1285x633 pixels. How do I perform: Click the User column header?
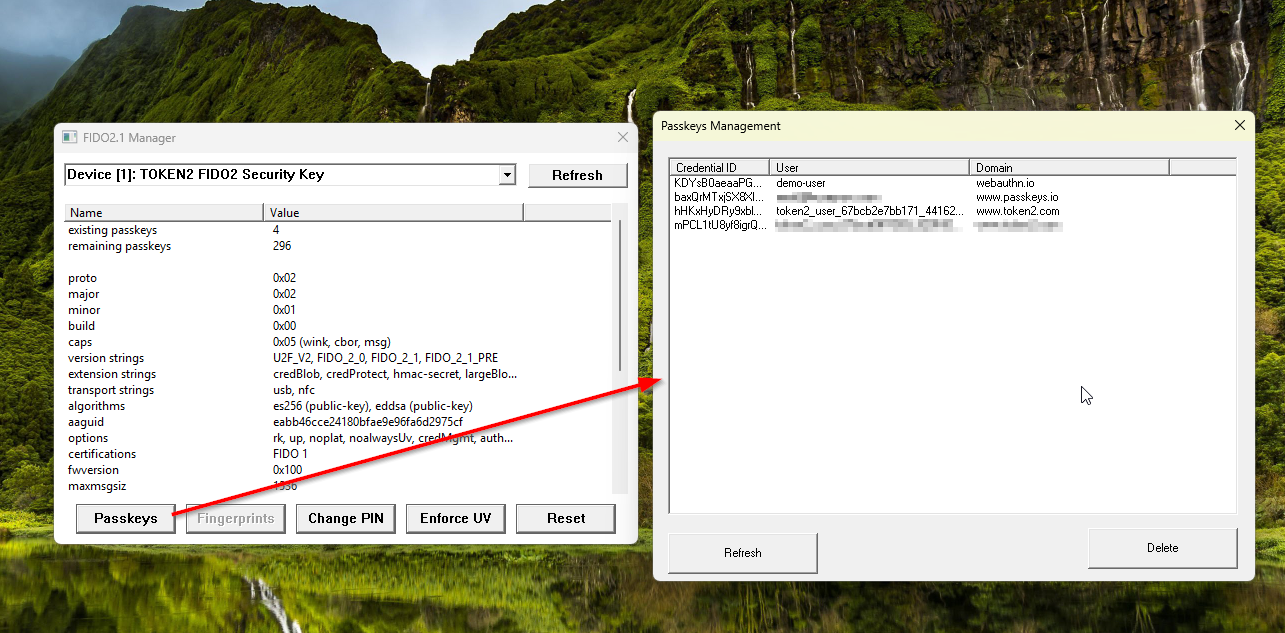coord(870,167)
